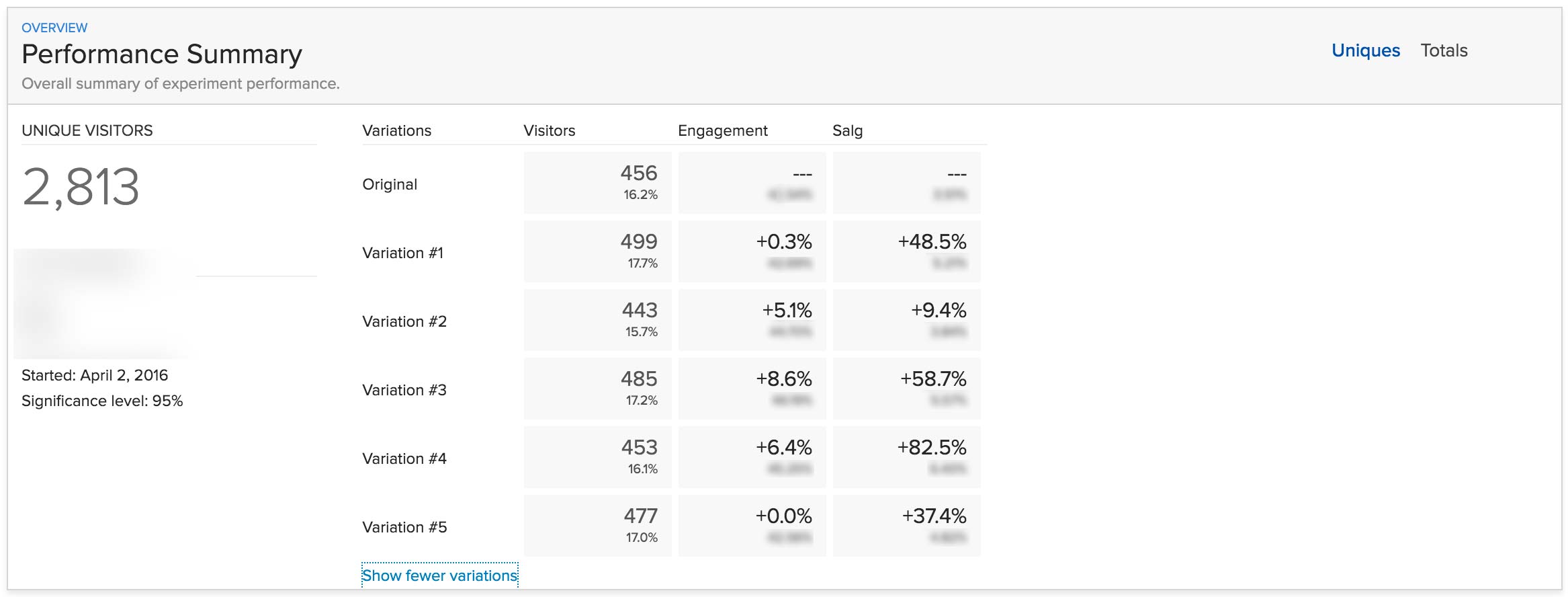1568x597 pixels.
Task: Click Variation #1 visitors cell showing 499
Action: 598,251
